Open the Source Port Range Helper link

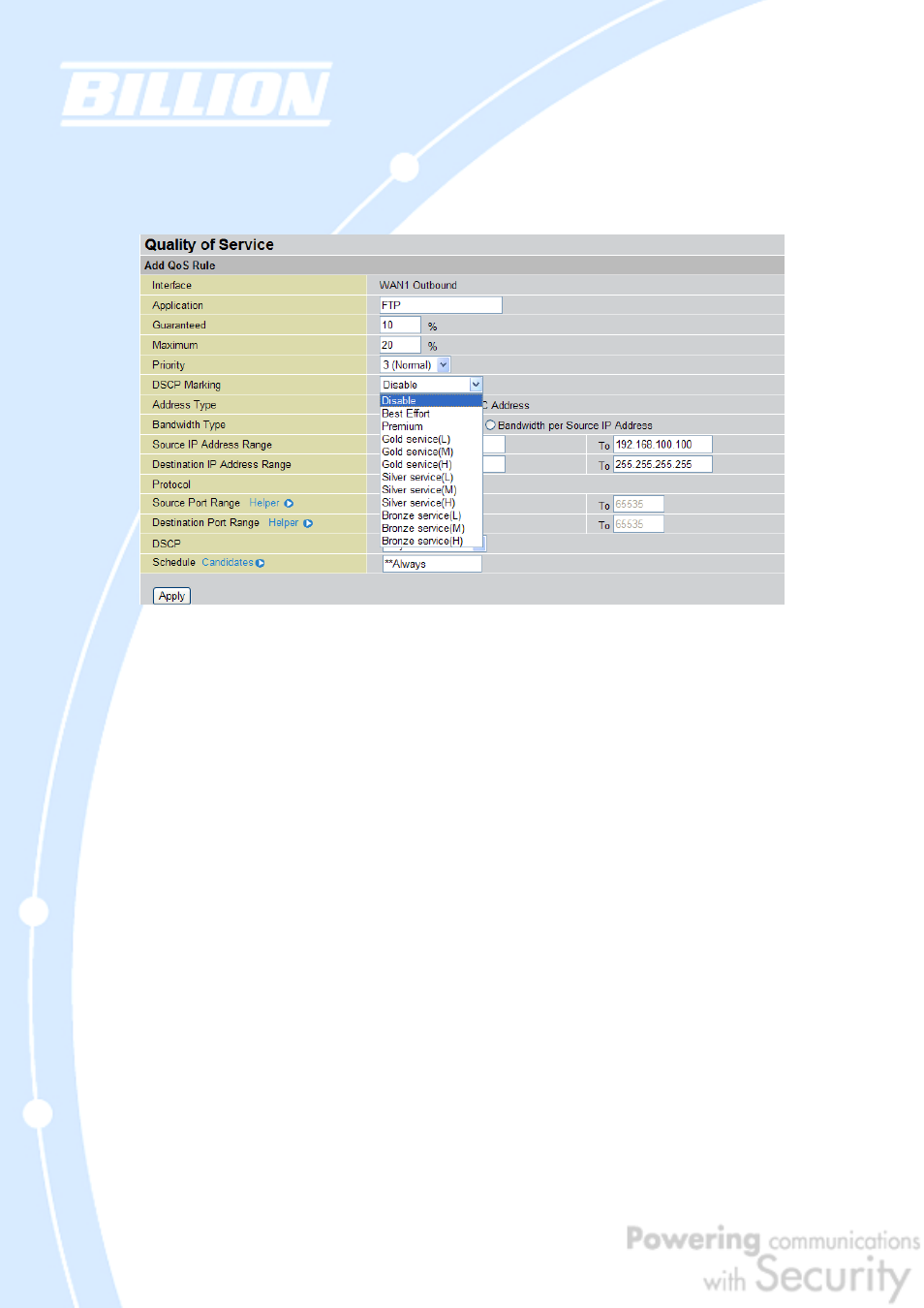click(263, 504)
